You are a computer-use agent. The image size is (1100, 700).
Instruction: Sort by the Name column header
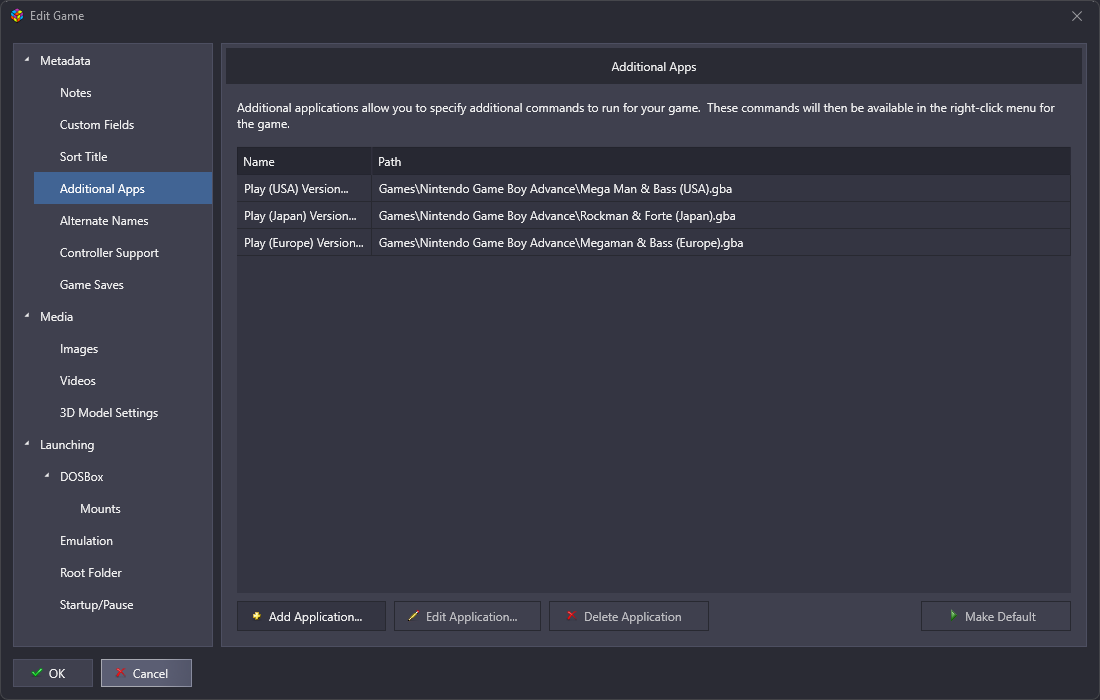(304, 161)
